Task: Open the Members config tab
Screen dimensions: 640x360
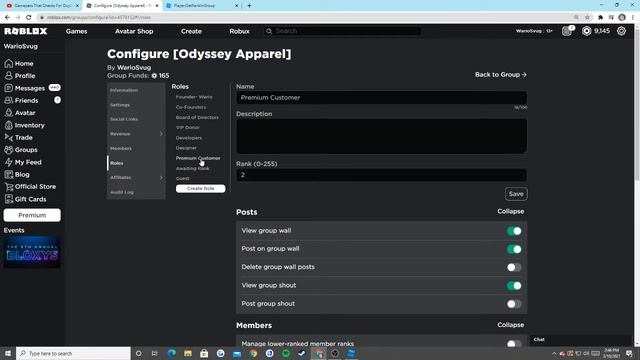Action: point(121,149)
